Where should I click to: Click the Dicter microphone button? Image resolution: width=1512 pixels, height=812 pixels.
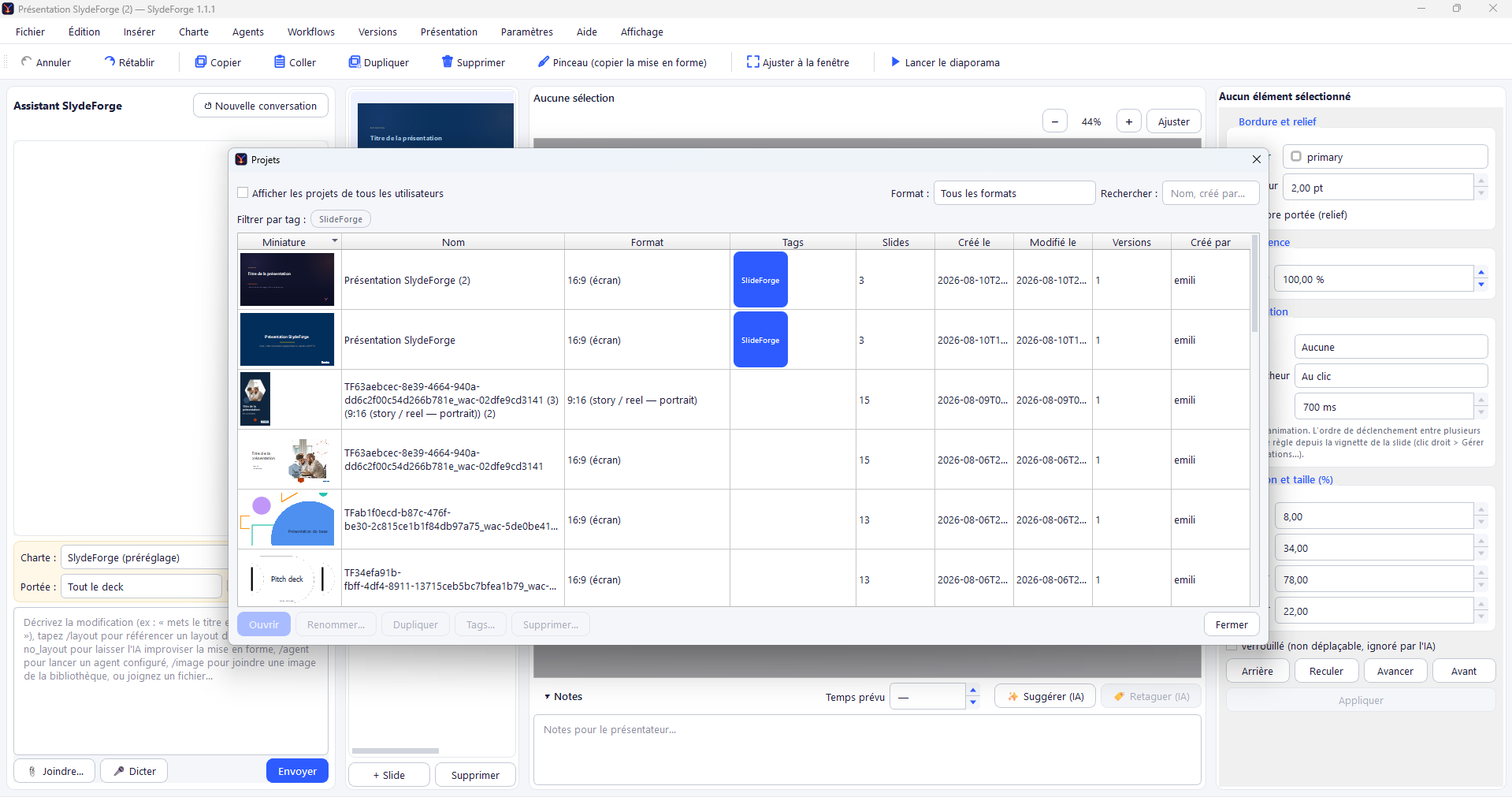pos(134,771)
